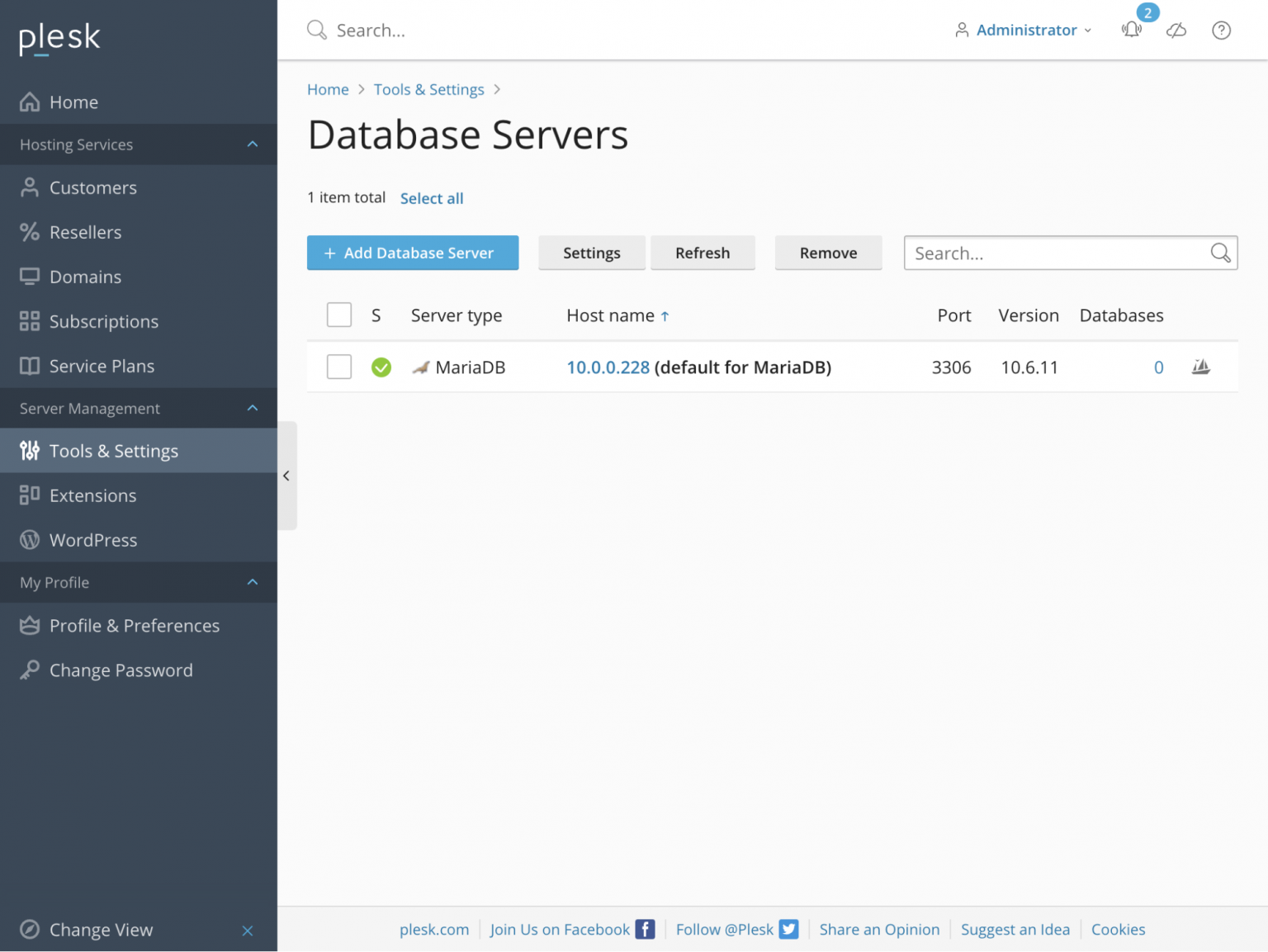Check the select-all checkbox in table header
The image size is (1268, 952).
pos(339,315)
